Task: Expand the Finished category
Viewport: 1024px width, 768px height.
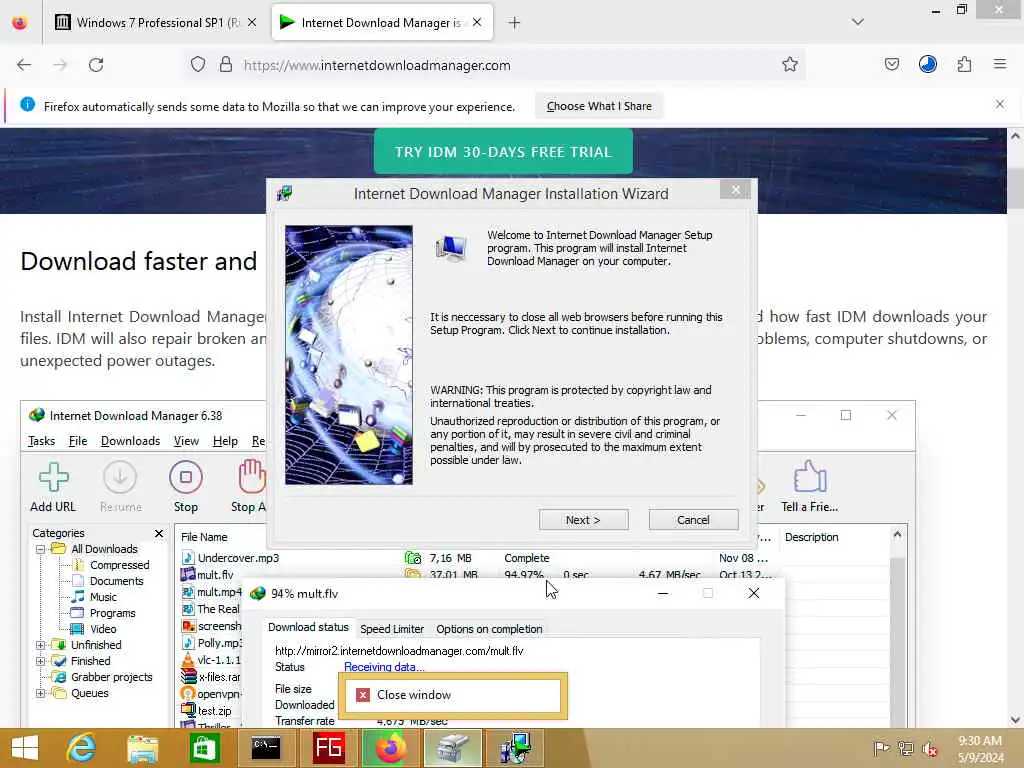Action: tap(40, 661)
